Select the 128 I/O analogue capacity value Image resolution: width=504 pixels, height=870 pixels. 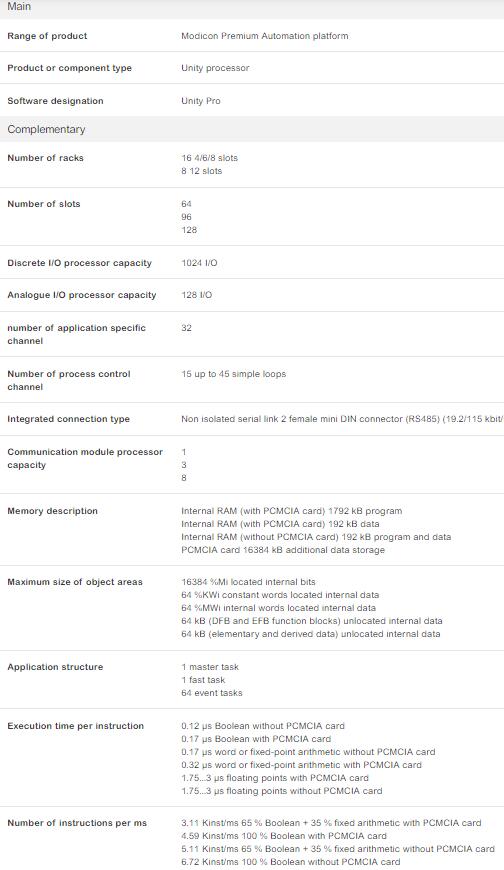[x=196, y=295]
